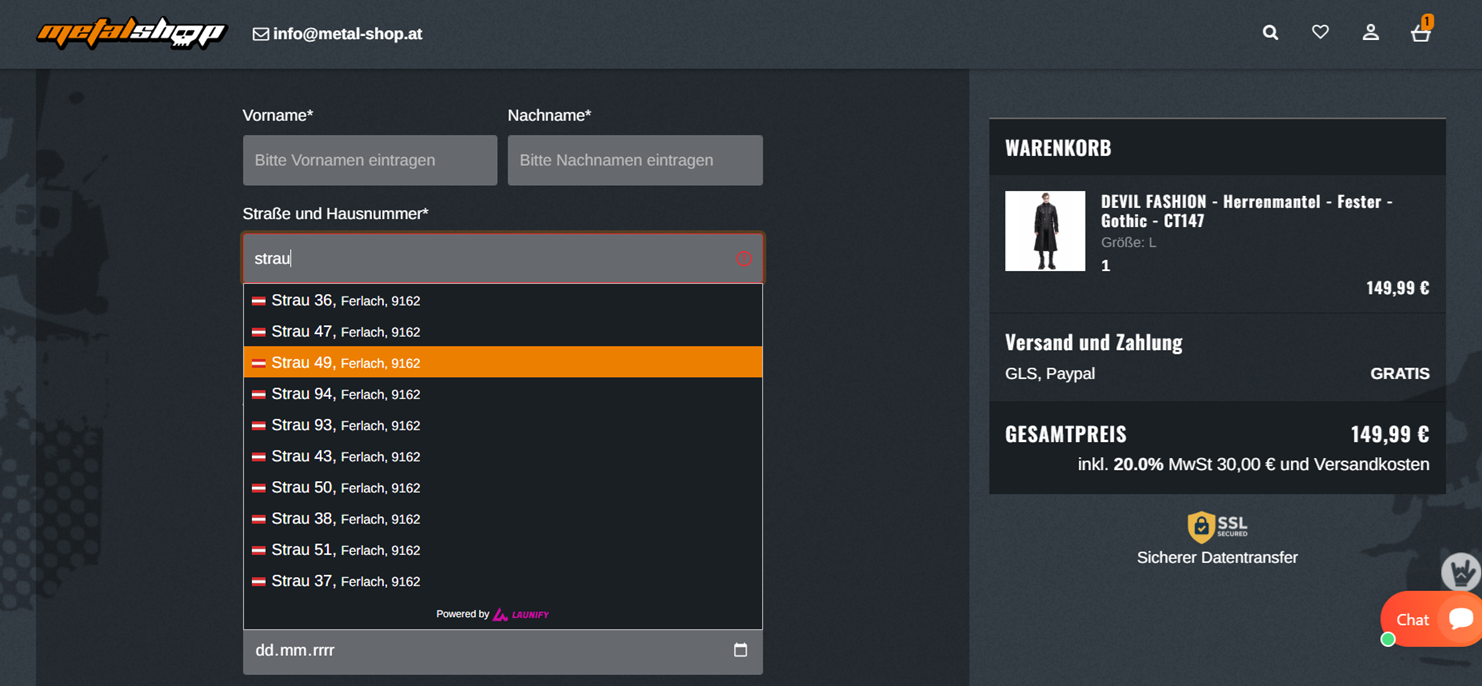Viewport: 1482px width, 686px height.
Task: Focus the Vorname input field
Action: pyautogui.click(x=370, y=160)
